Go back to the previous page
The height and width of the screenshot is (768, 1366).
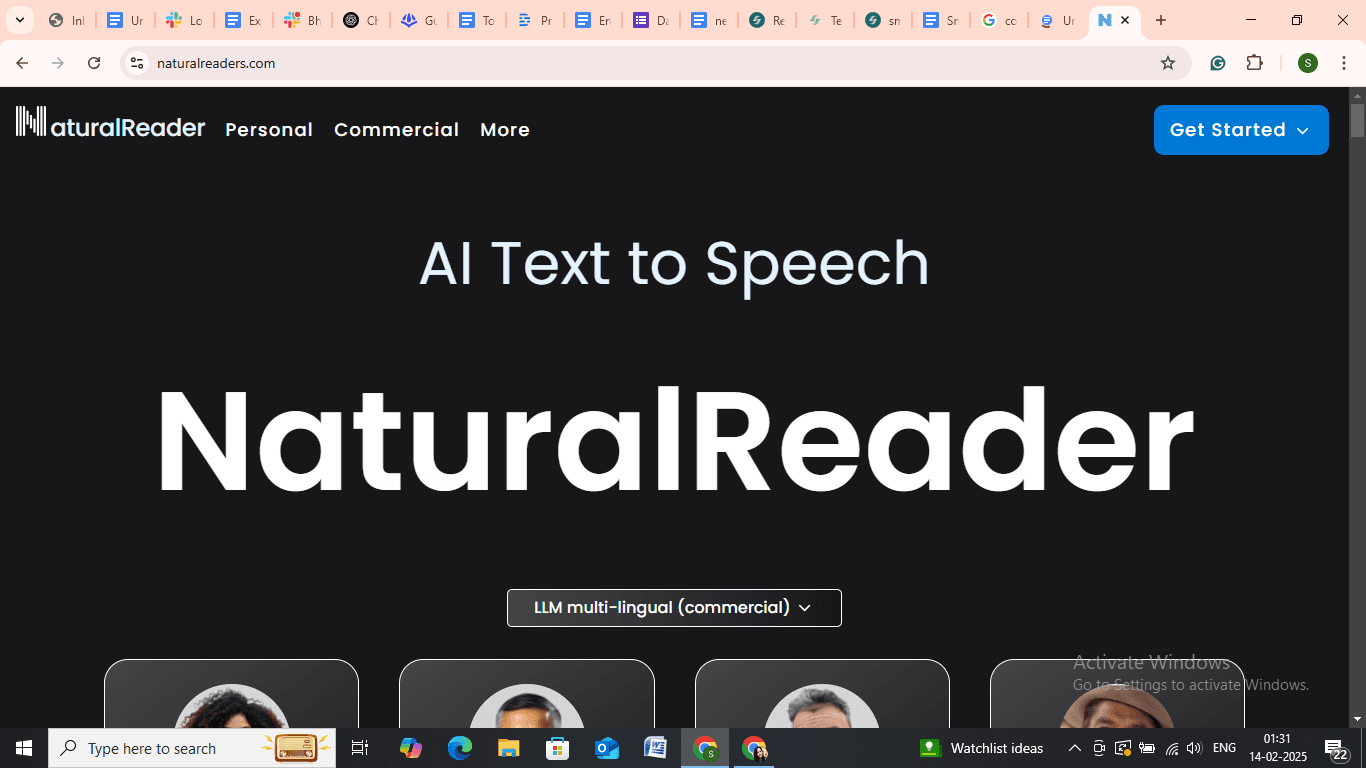tap(22, 63)
